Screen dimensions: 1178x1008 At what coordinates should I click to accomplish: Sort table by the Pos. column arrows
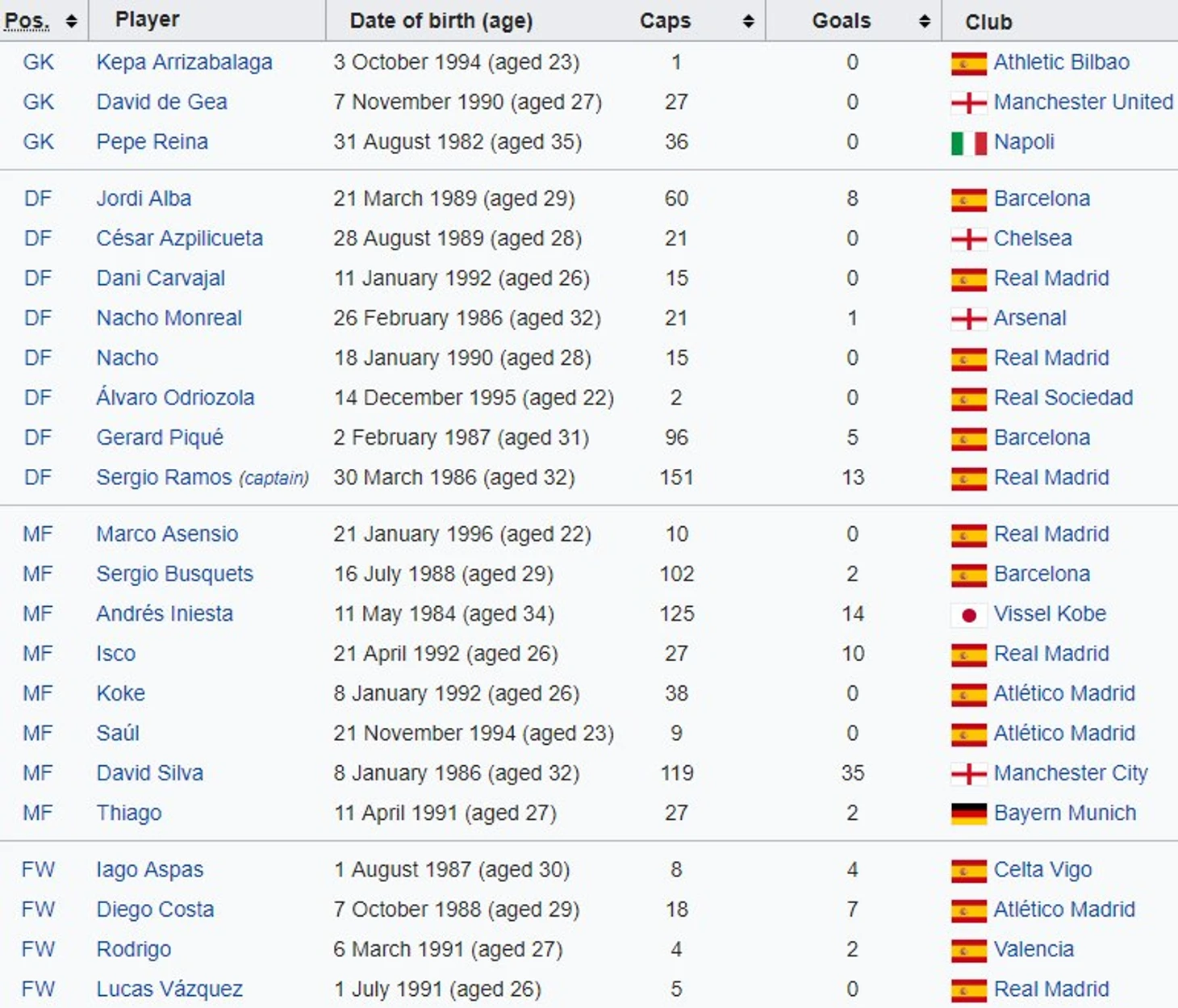click(x=71, y=22)
